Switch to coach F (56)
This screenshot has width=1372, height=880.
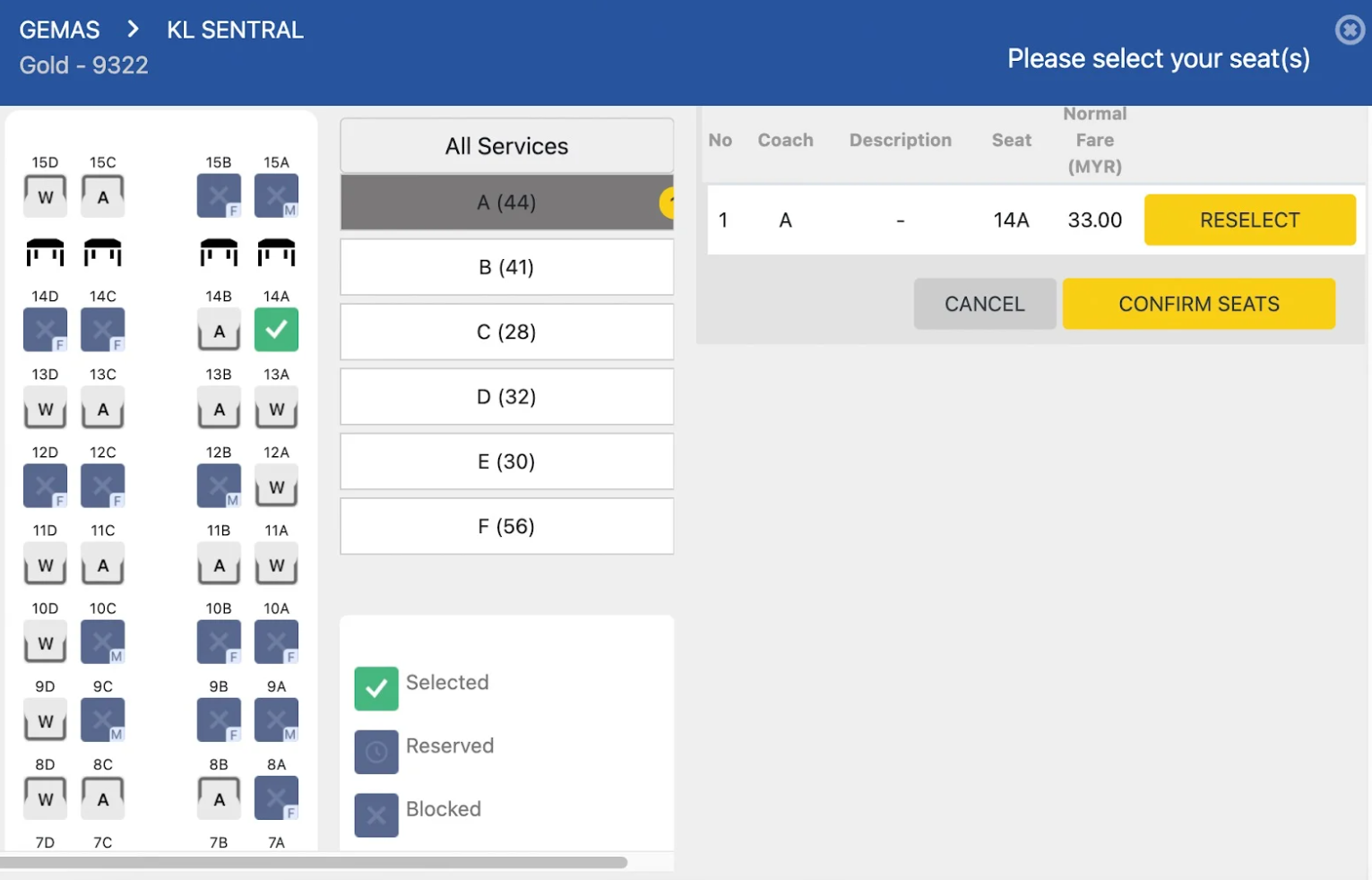pyautogui.click(x=506, y=526)
